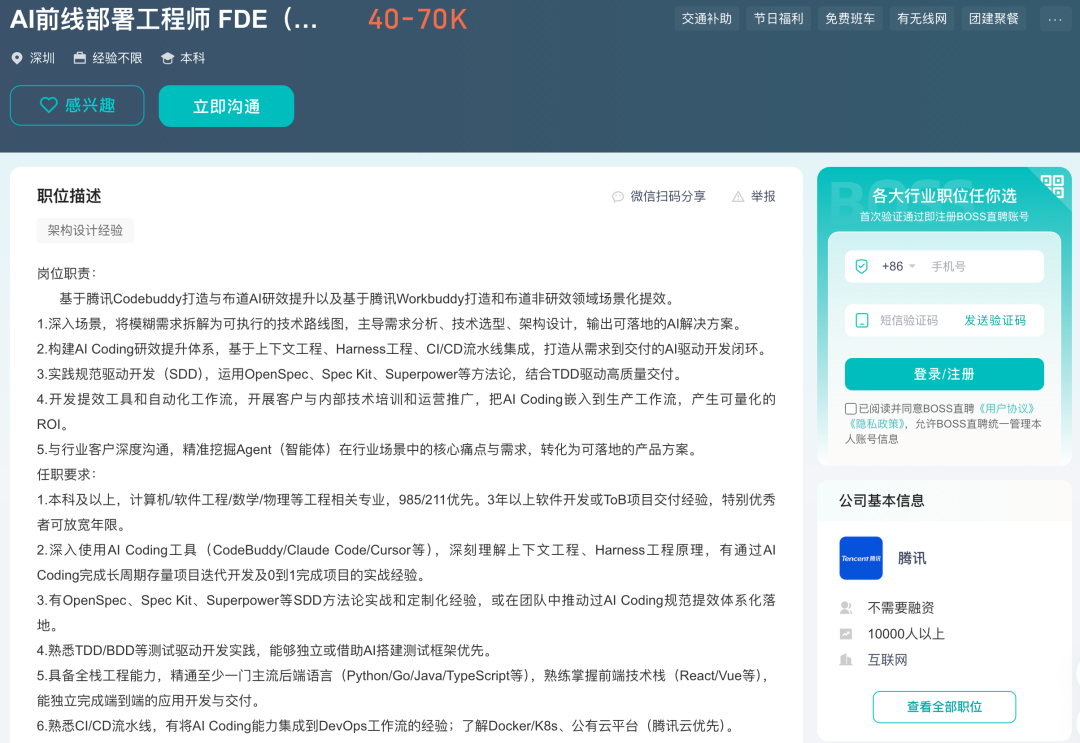This screenshot has width=1080, height=743.
Task: Click the 免费班车 benefit tag
Action: (x=850, y=19)
